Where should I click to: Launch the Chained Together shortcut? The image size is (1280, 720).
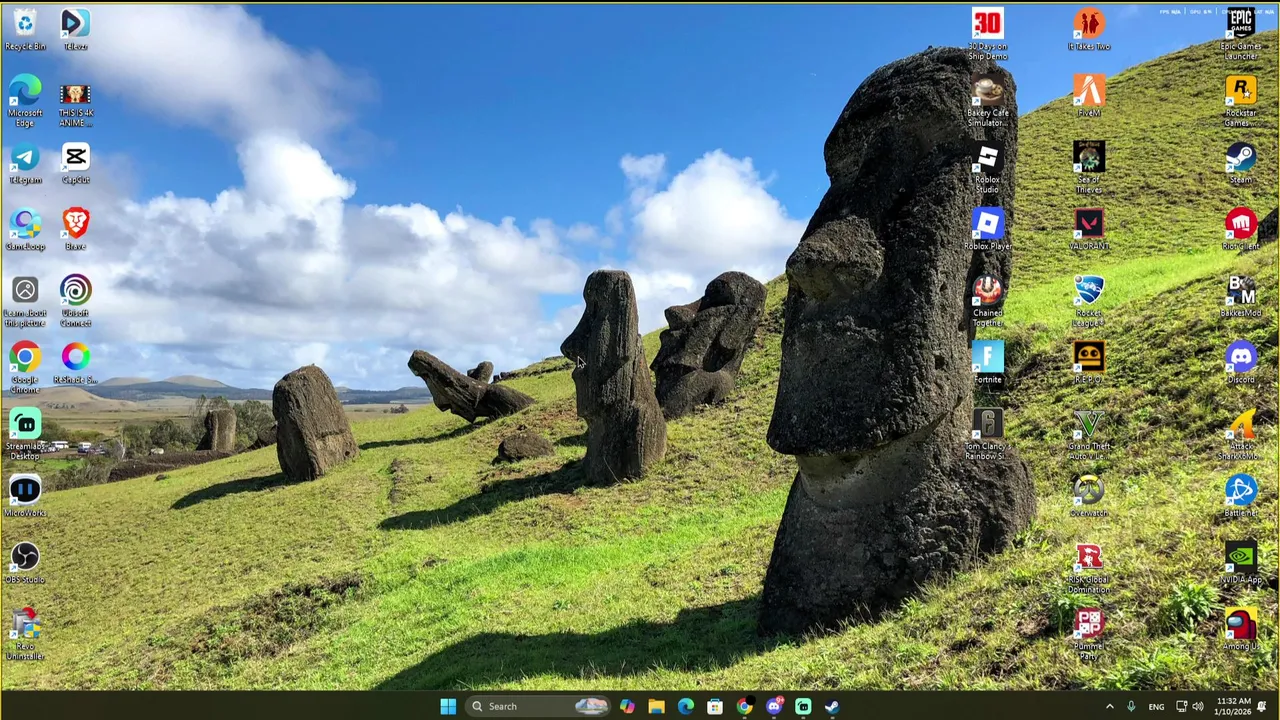coord(988,302)
